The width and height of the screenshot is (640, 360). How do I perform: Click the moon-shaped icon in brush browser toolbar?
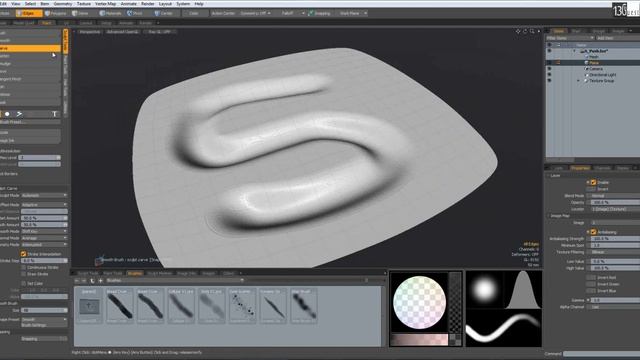(x=92, y=280)
